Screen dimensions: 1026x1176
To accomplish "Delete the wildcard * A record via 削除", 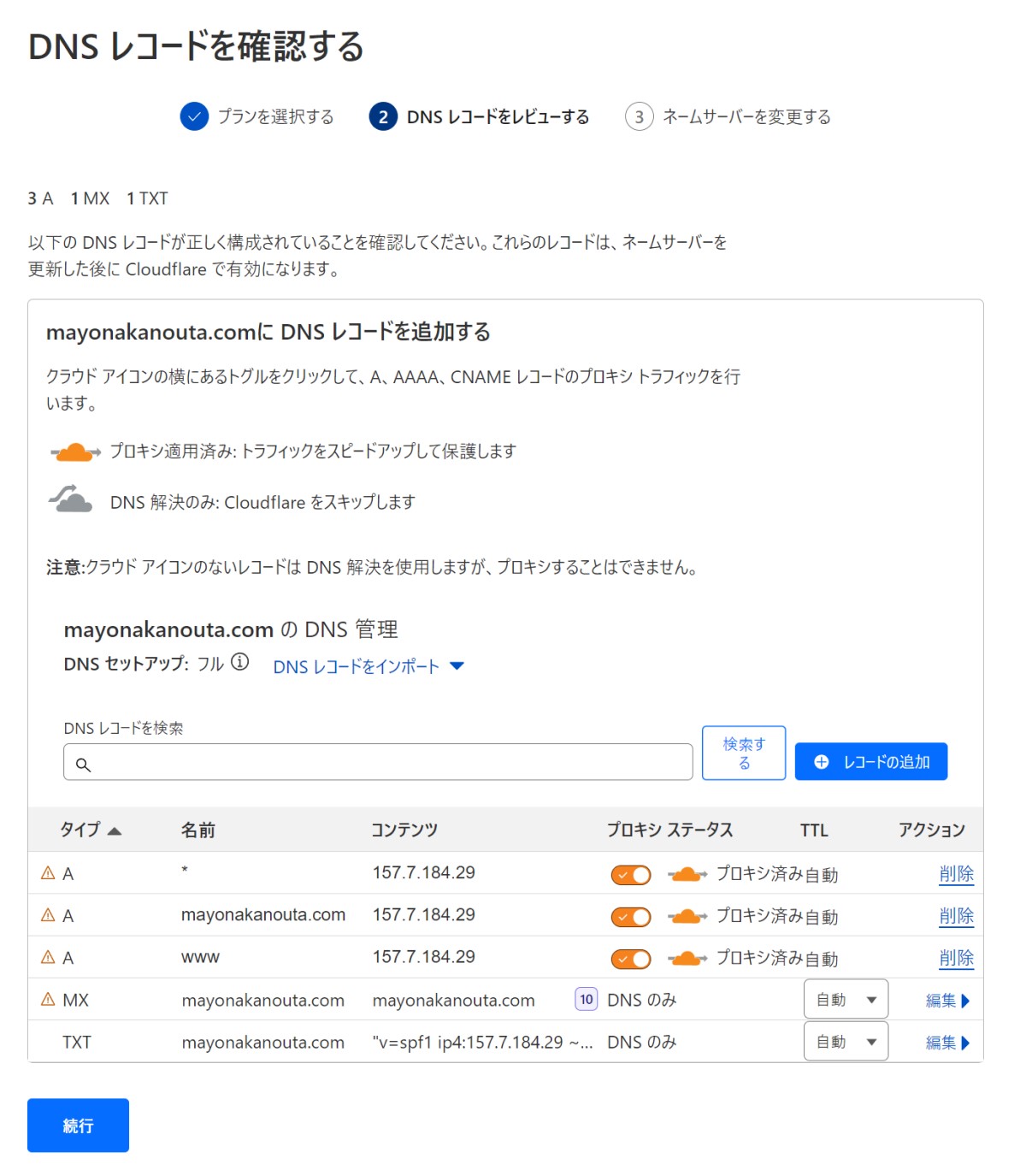I will [956, 873].
